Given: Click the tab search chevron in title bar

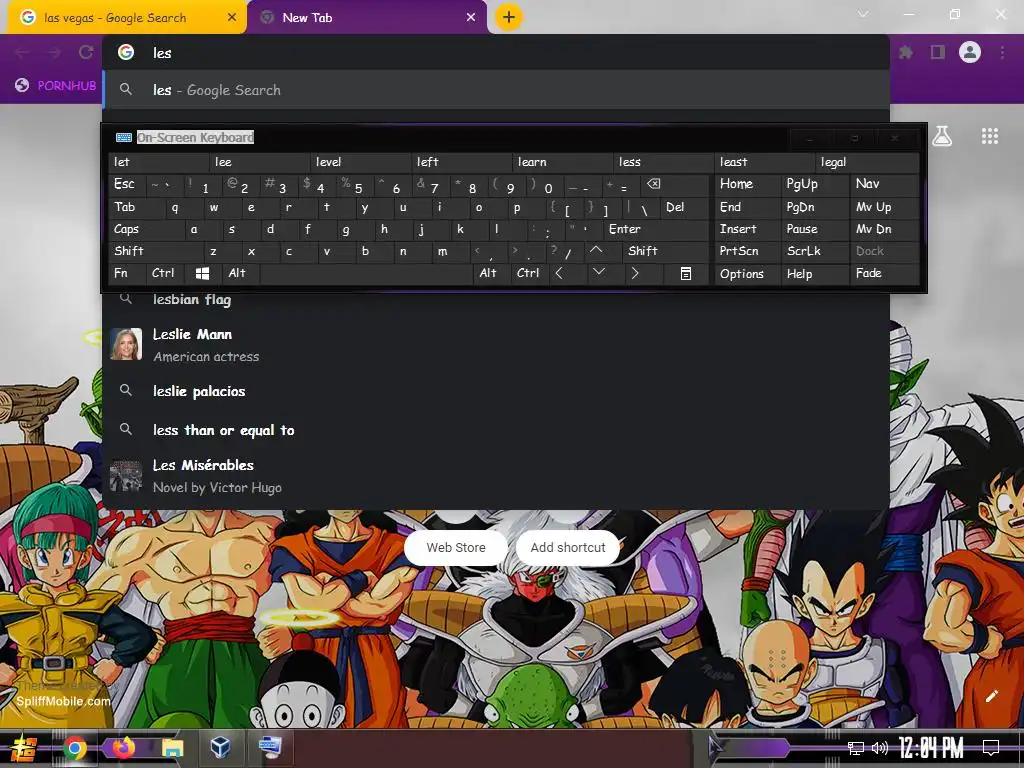Looking at the screenshot, I should 863,14.
